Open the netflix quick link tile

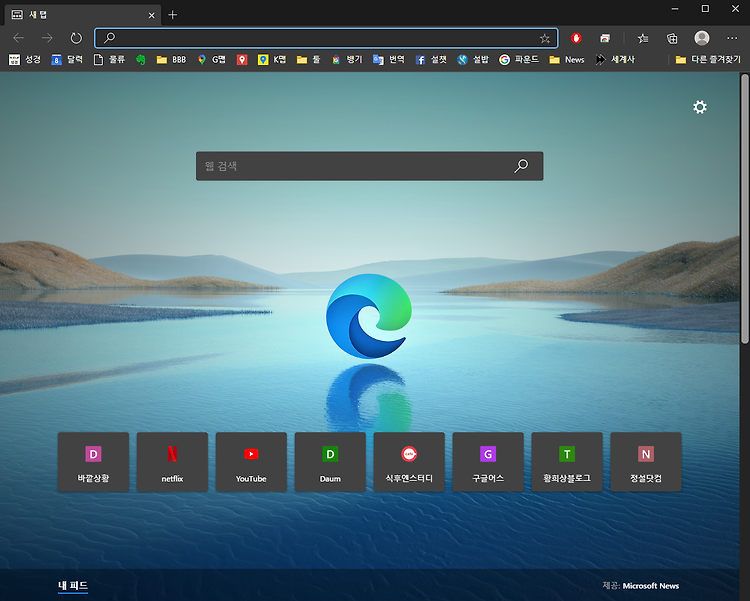pyautogui.click(x=172, y=462)
